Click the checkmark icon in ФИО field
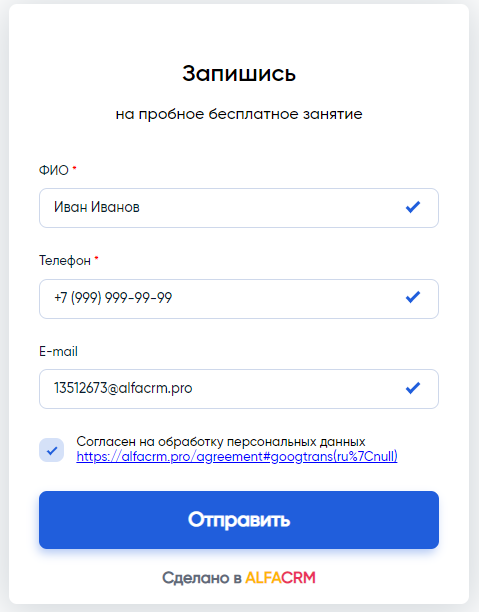The height and width of the screenshot is (612, 479). (413, 207)
